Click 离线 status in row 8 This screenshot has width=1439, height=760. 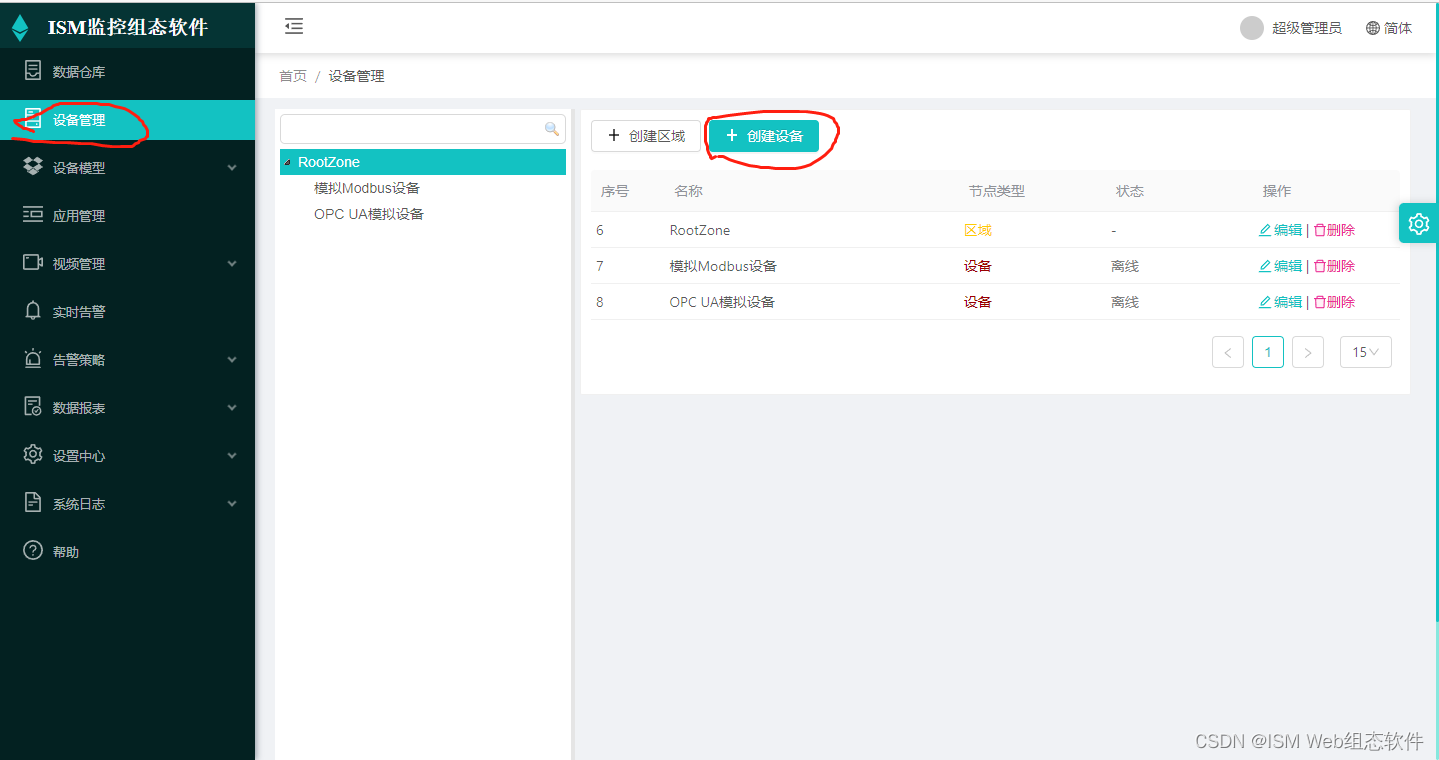(x=1125, y=302)
